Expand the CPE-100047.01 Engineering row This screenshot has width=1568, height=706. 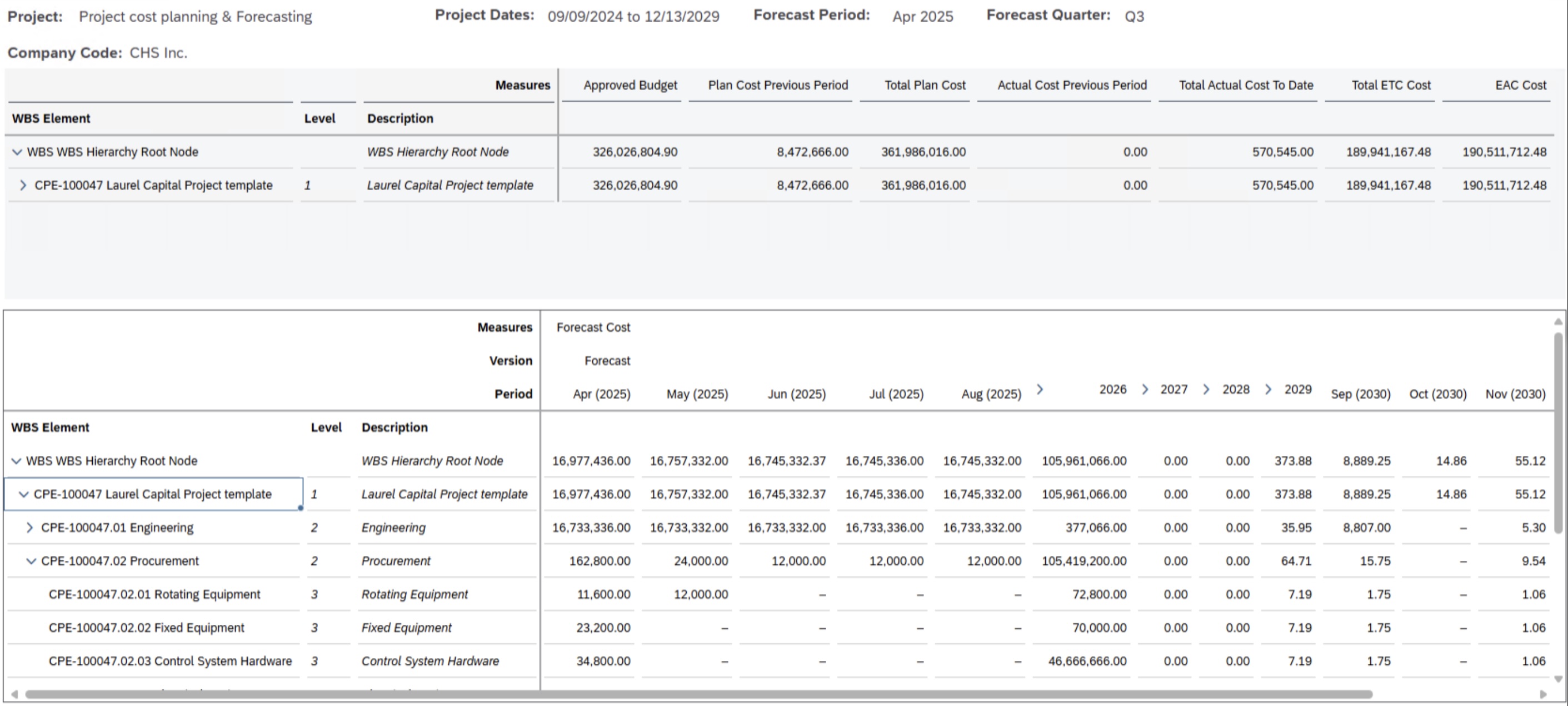point(30,528)
